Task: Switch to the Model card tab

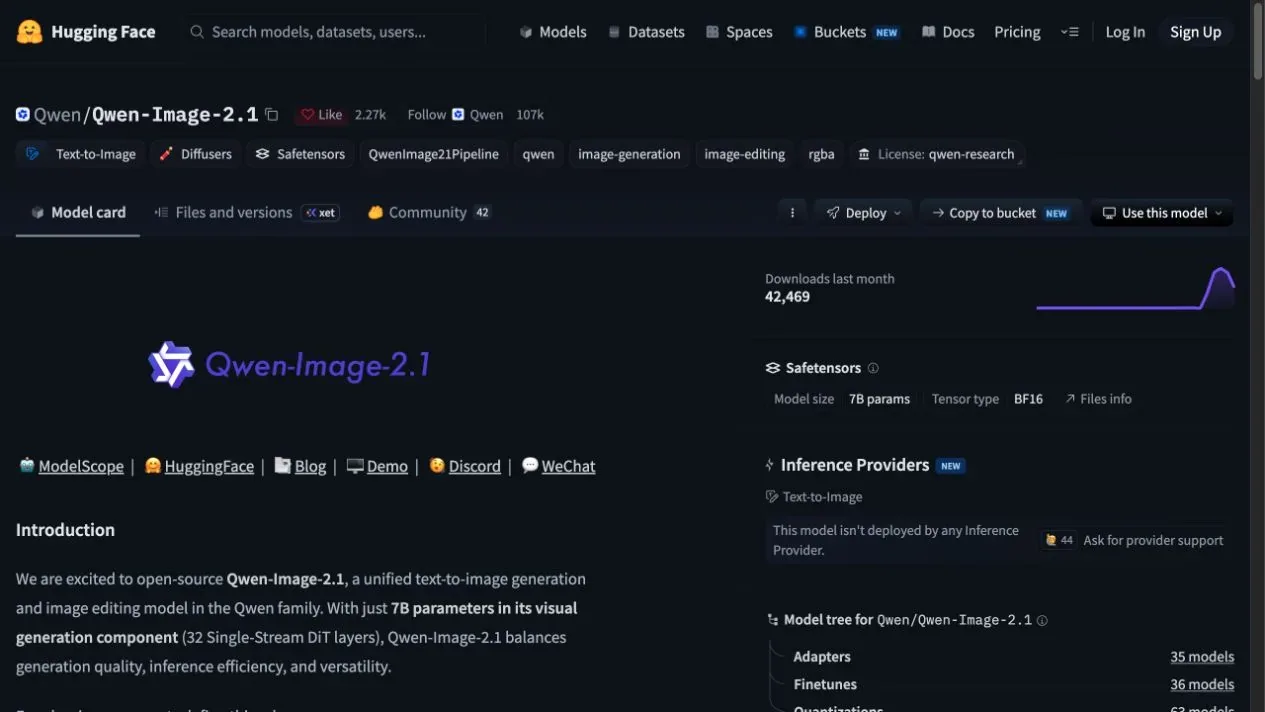Action: [x=78, y=212]
